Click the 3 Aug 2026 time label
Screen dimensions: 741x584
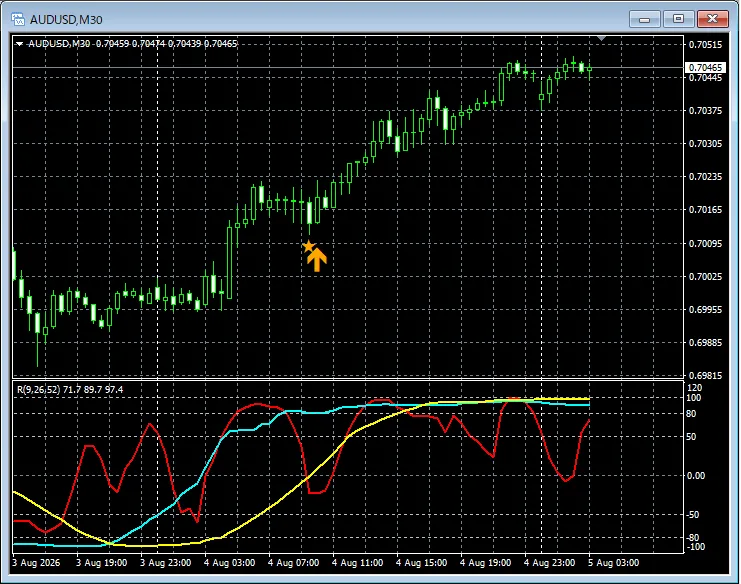(x=36, y=563)
